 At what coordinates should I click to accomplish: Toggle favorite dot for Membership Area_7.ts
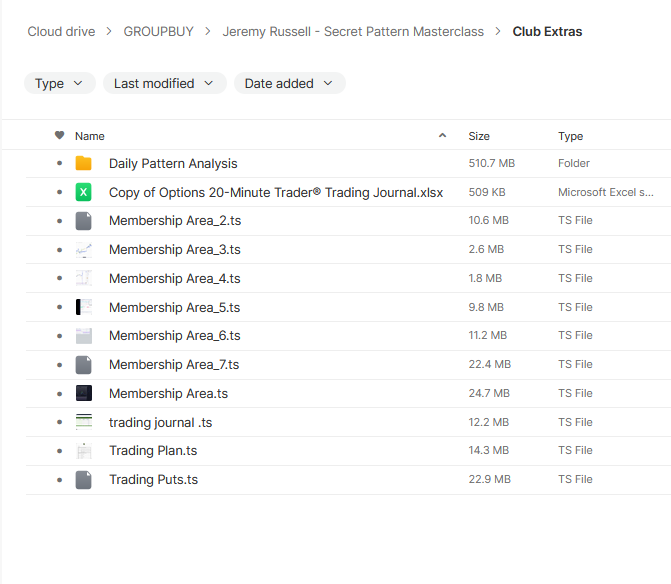[59, 365]
